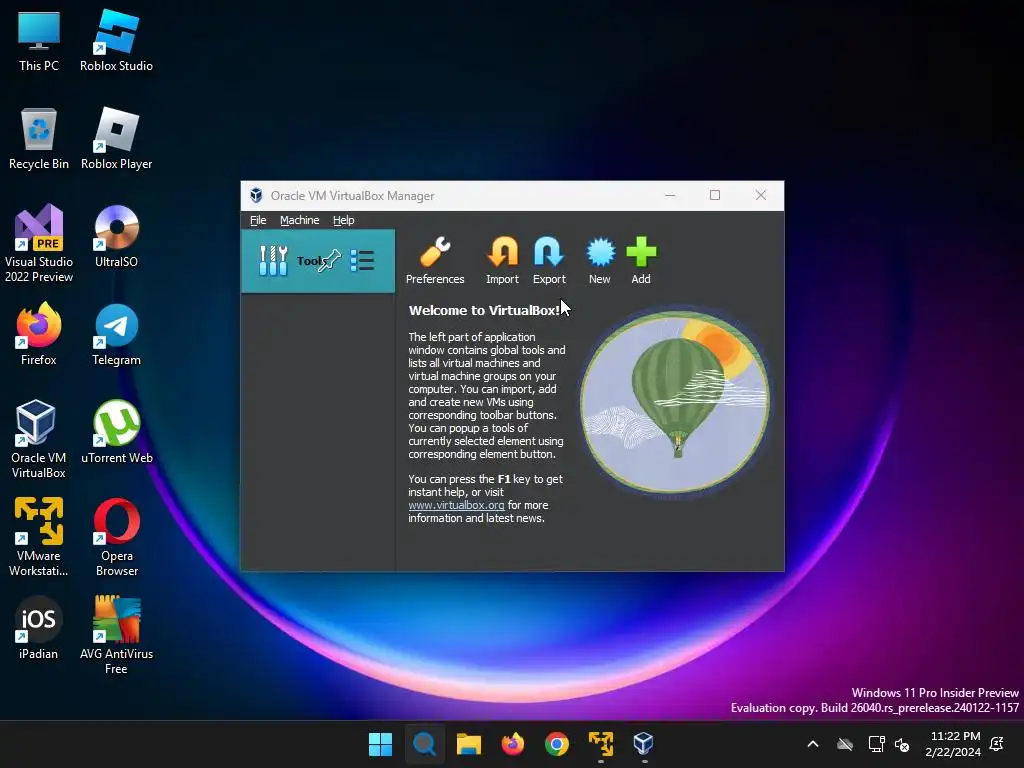Visit the www.virtualbox.org link
1024x768 pixels.
click(x=456, y=505)
